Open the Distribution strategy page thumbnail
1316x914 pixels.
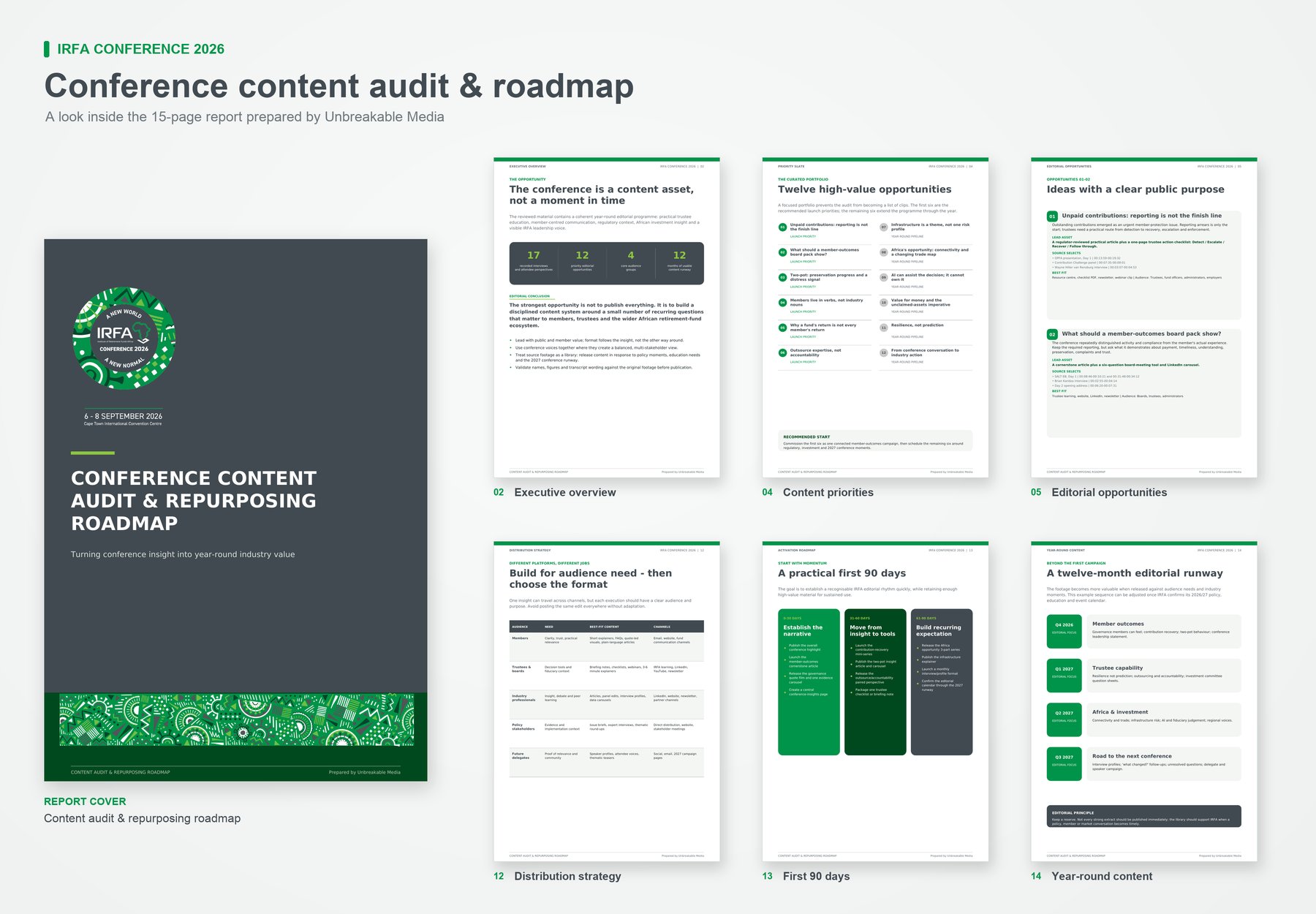pyautogui.click(x=607, y=701)
